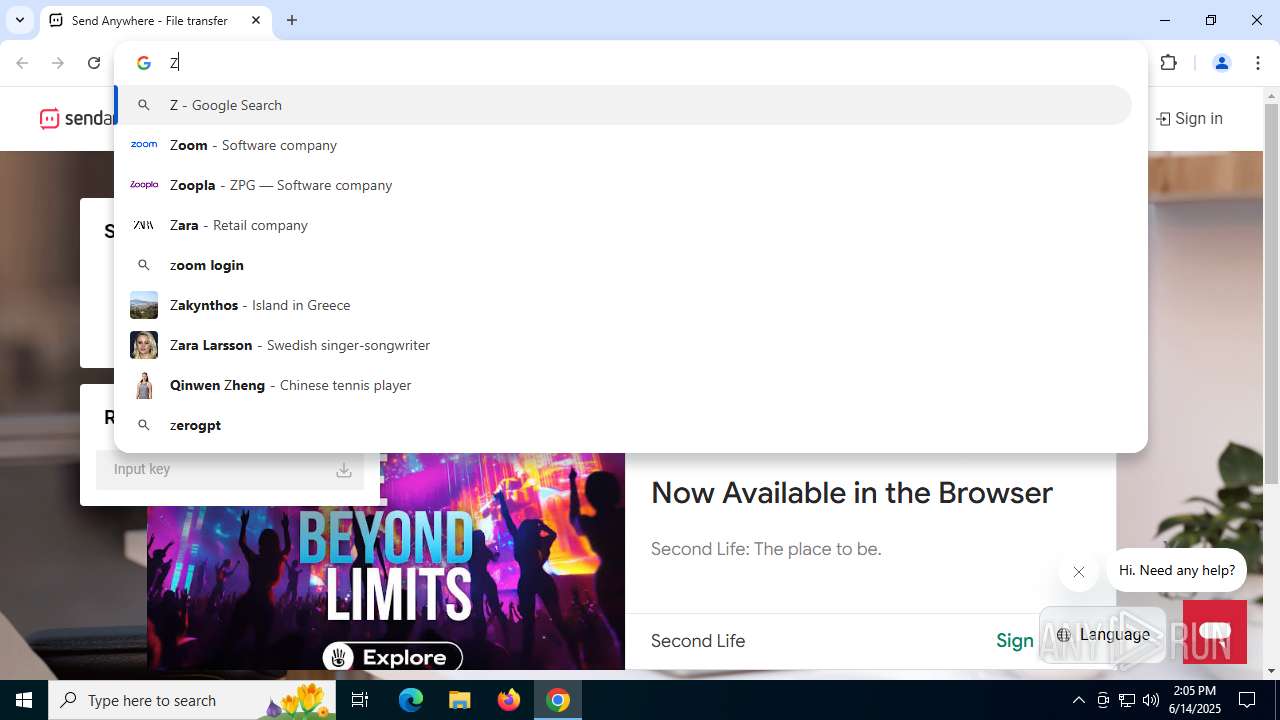The height and width of the screenshot is (720, 1280).
Task: Click the green Sign link in ad
Action: coord(1014,641)
